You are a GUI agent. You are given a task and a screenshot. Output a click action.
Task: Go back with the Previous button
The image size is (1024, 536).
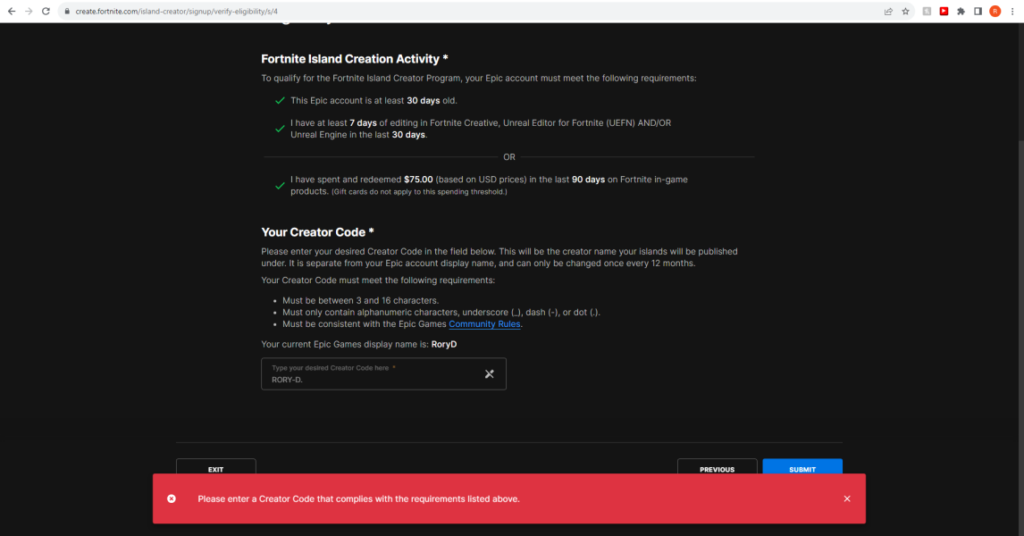coord(716,468)
